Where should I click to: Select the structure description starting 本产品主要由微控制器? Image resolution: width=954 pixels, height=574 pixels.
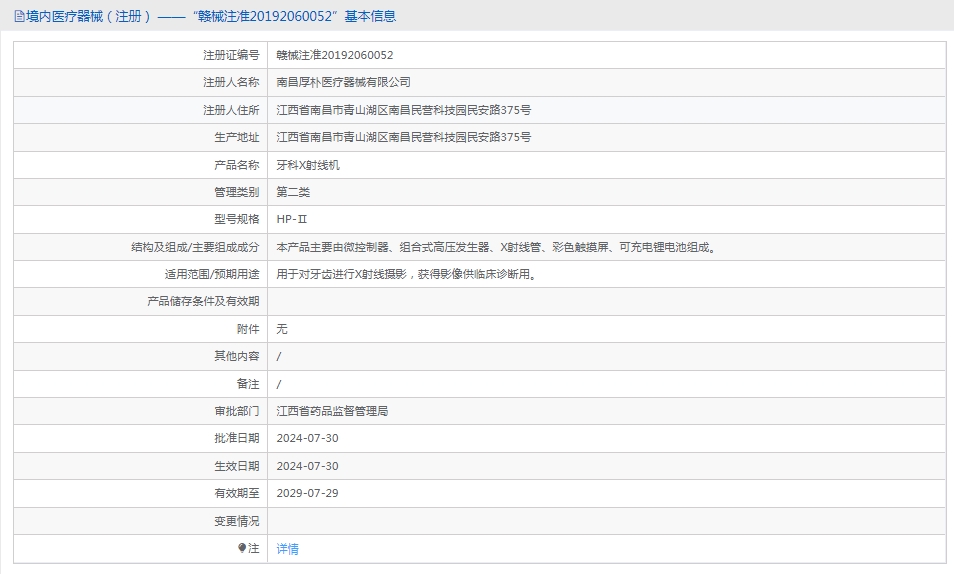[x=498, y=247]
